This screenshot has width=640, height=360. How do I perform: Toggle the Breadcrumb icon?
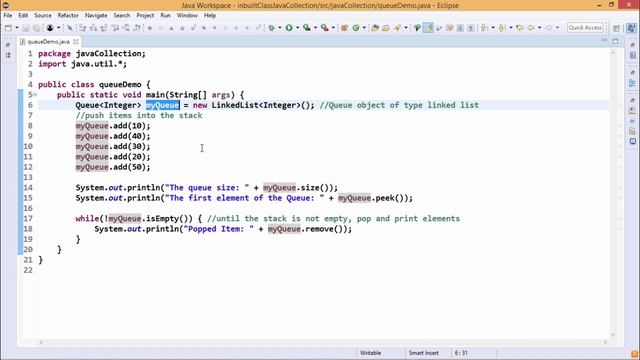coord(417,28)
